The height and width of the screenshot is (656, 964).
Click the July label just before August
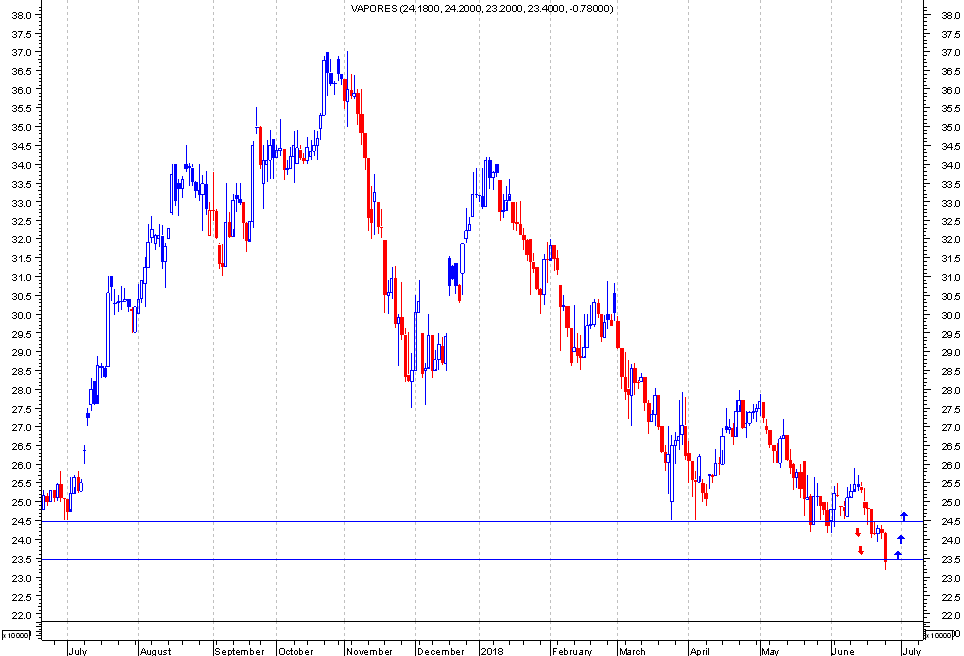77,651
